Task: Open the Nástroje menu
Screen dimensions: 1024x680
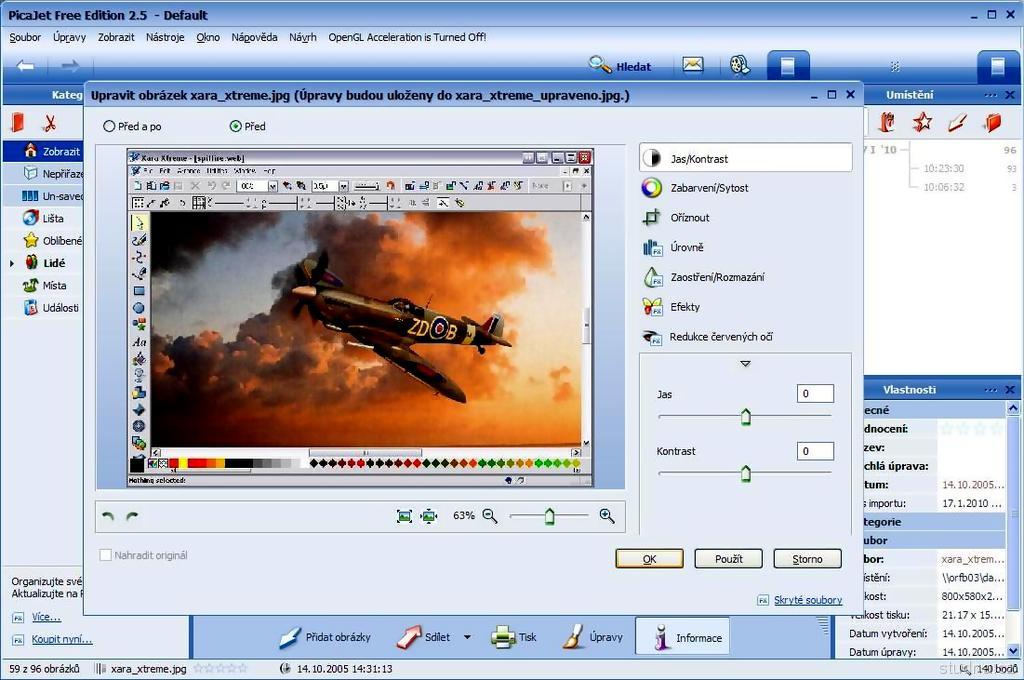Action: [165, 37]
